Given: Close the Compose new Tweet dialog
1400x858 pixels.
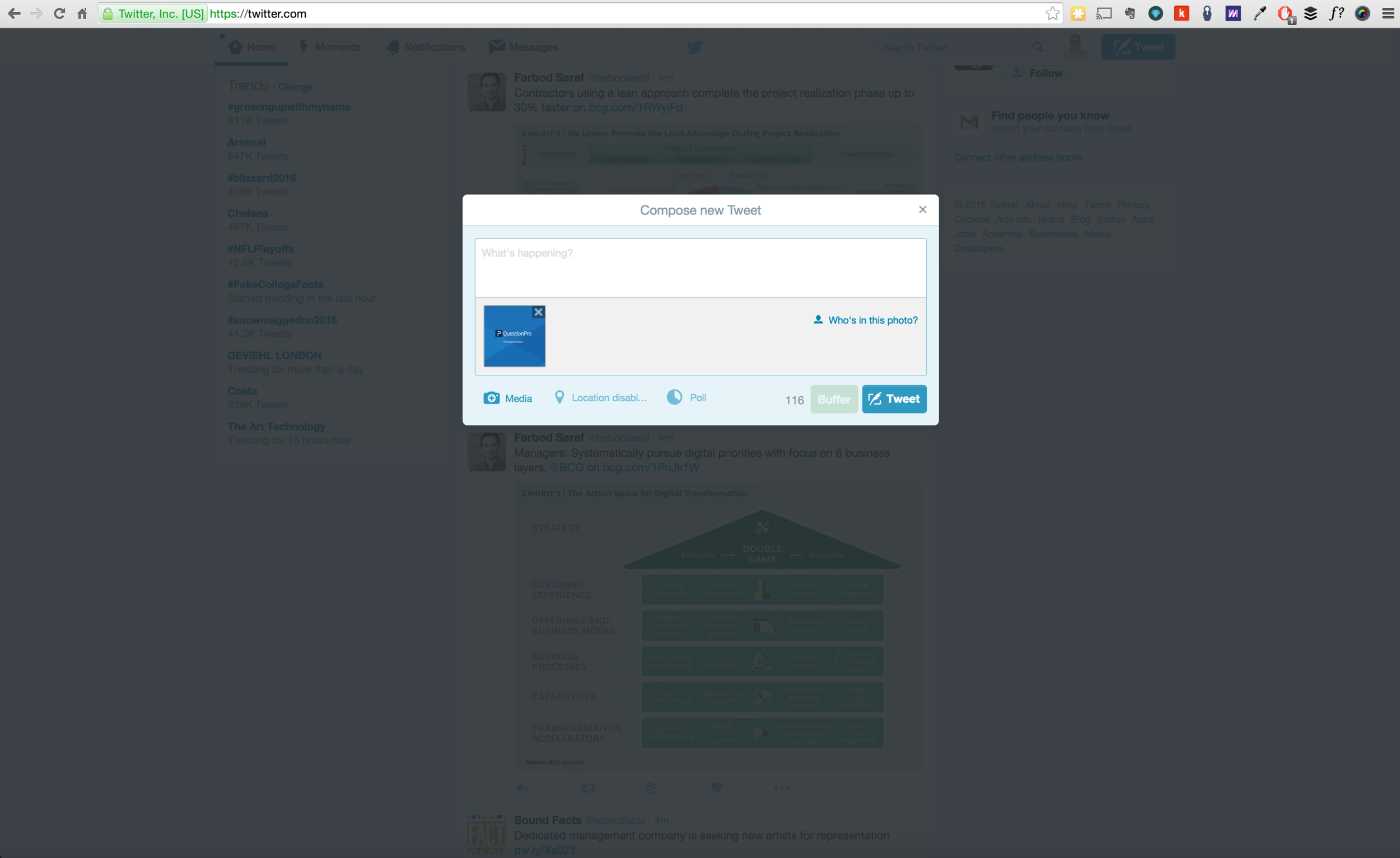Looking at the screenshot, I should (923, 209).
